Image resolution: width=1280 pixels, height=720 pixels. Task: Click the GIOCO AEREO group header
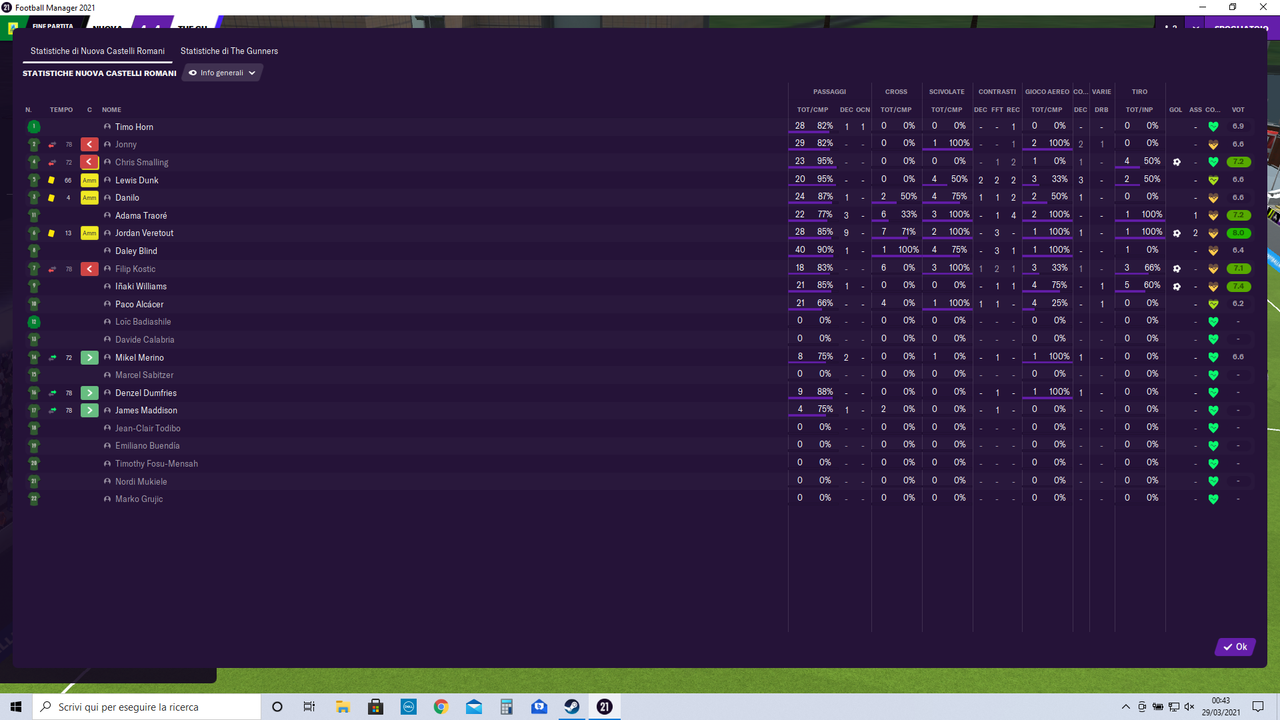pyautogui.click(x=1047, y=92)
